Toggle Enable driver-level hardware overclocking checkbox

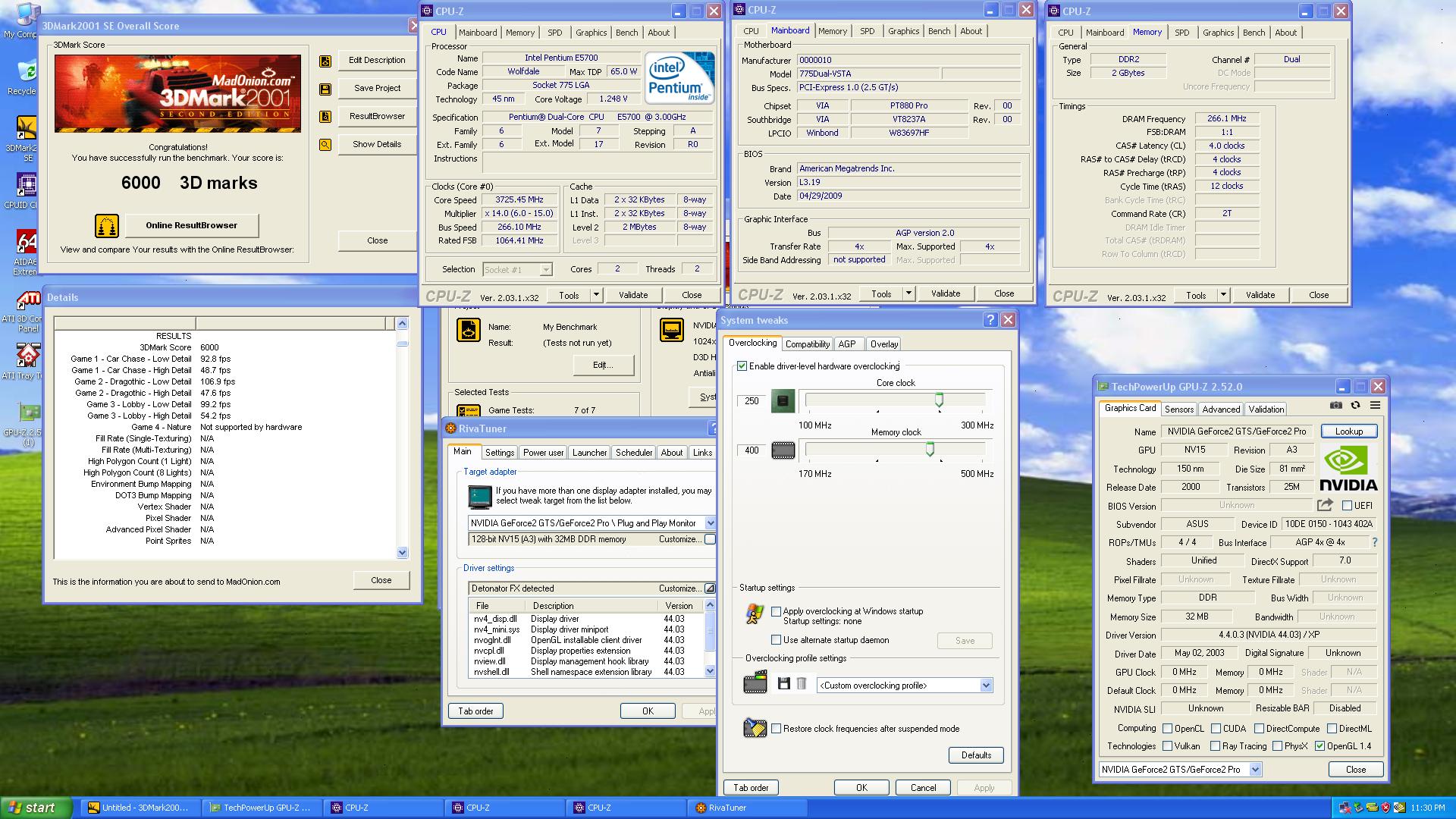[x=742, y=366]
